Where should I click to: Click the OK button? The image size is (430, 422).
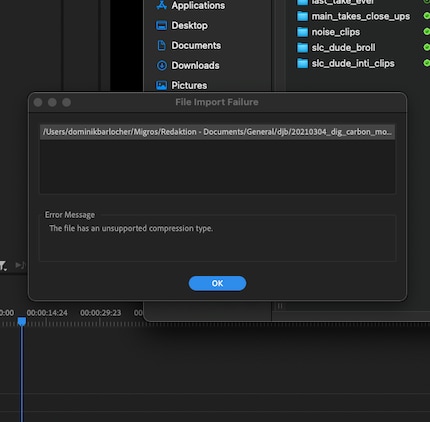pyautogui.click(x=217, y=283)
